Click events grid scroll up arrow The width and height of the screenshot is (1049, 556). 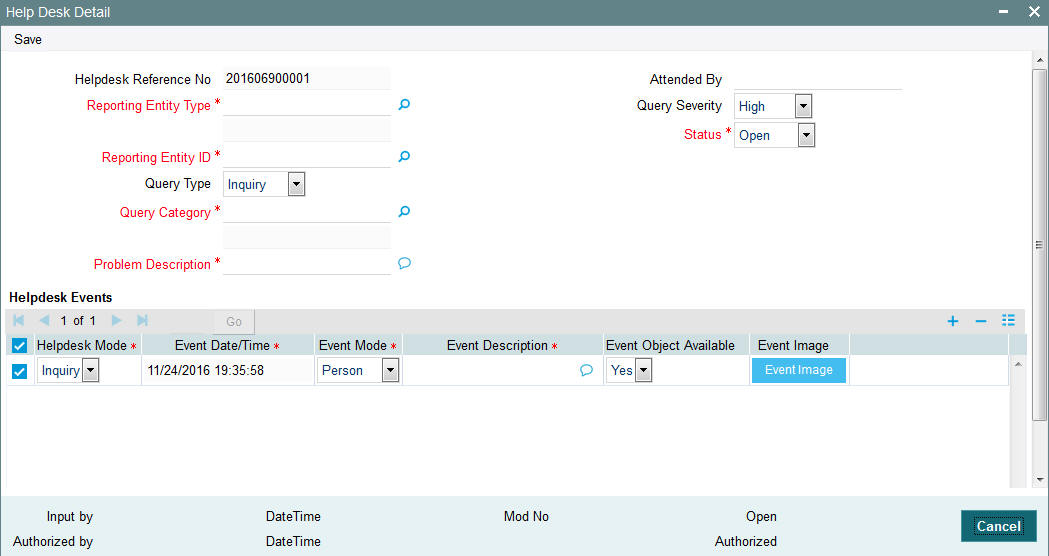coord(1018,364)
